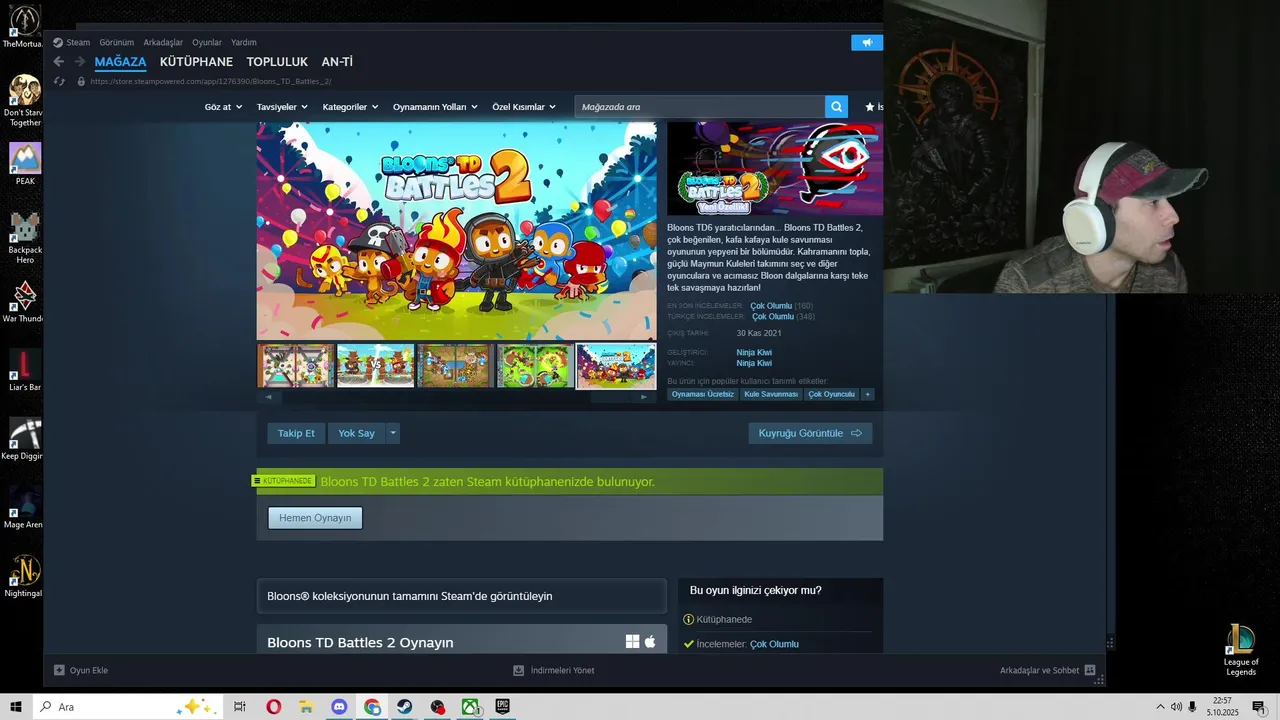Click the Takip Et button
This screenshot has width=1280, height=720.
click(296, 433)
